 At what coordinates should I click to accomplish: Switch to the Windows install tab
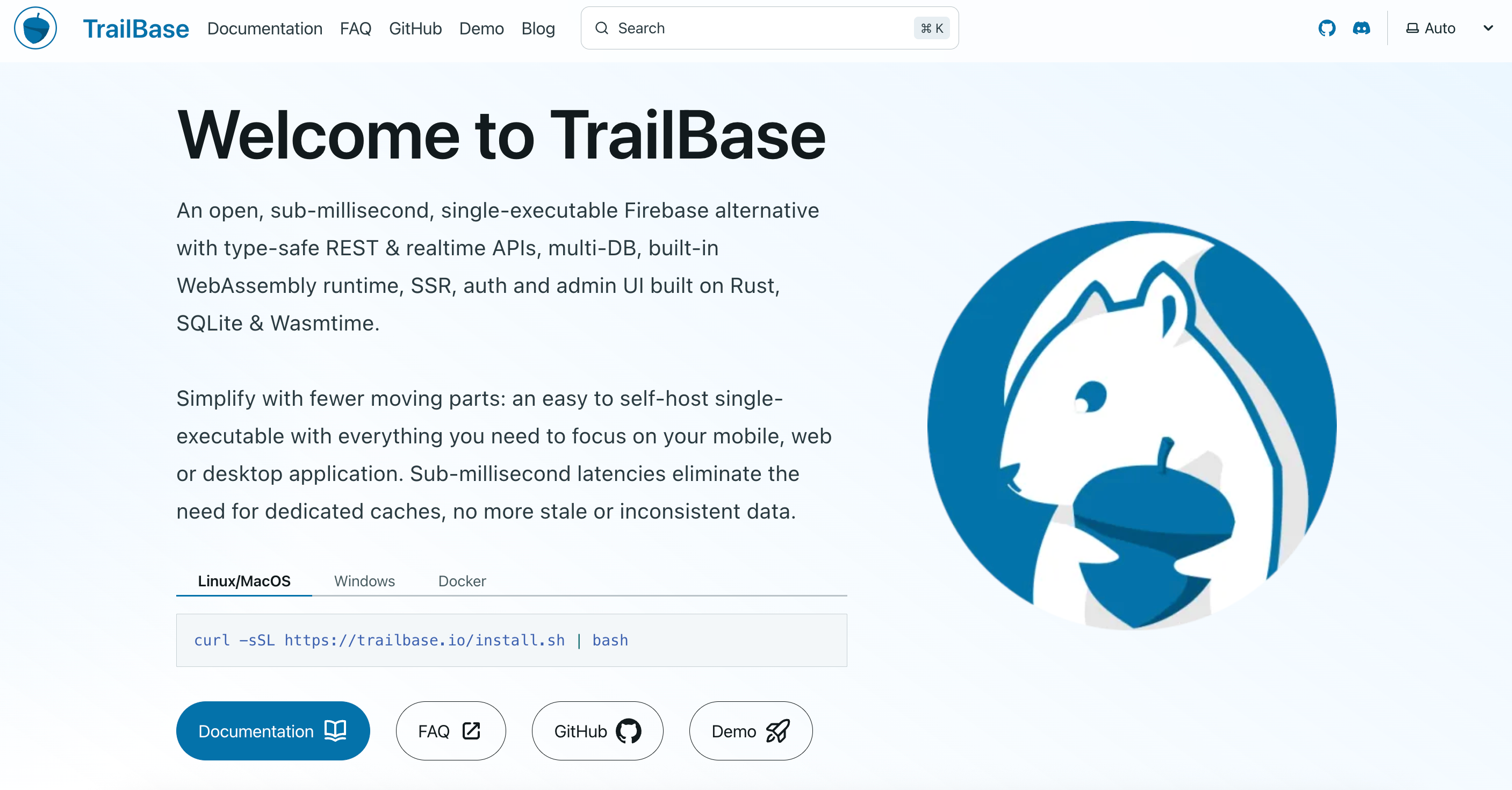[x=364, y=581]
